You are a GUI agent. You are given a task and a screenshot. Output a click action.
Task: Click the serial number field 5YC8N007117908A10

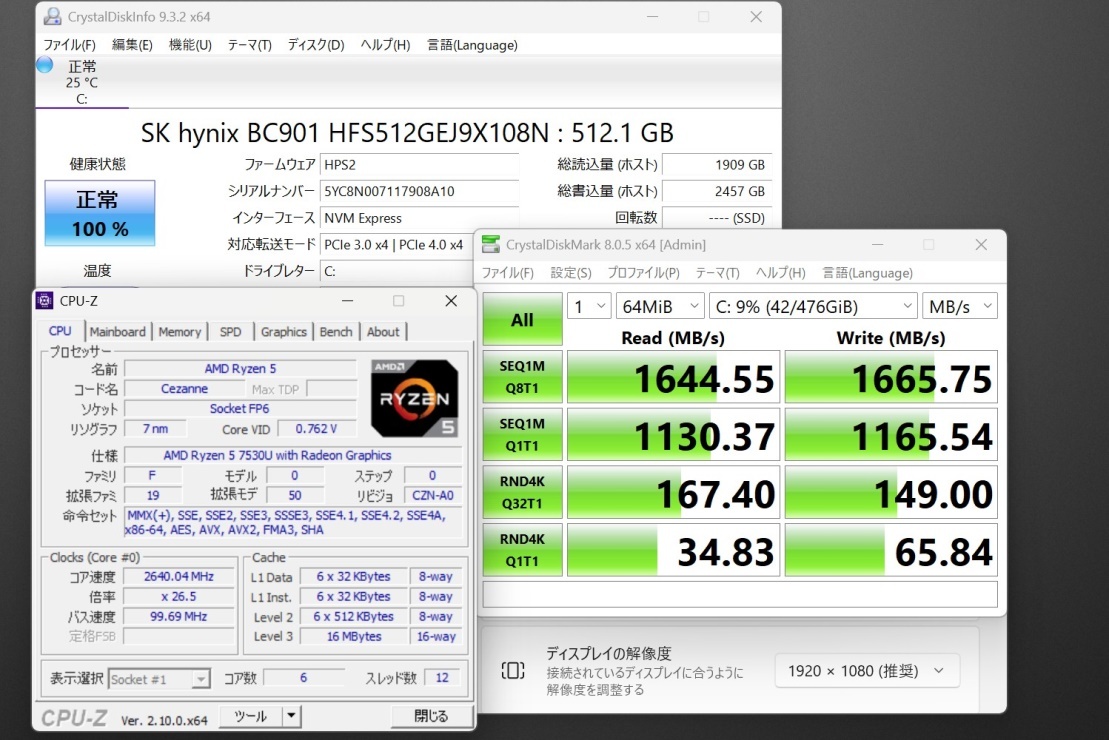(x=419, y=191)
